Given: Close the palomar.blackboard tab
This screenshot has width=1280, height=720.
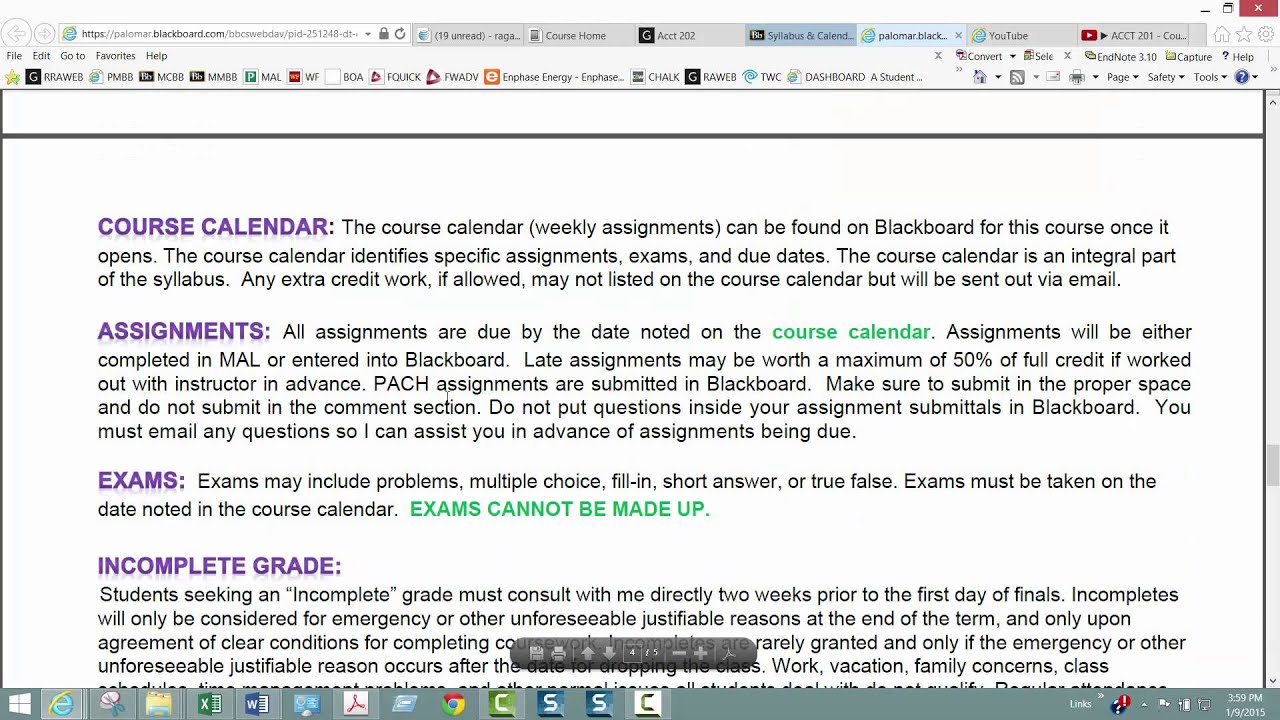Looking at the screenshot, I should [958, 35].
